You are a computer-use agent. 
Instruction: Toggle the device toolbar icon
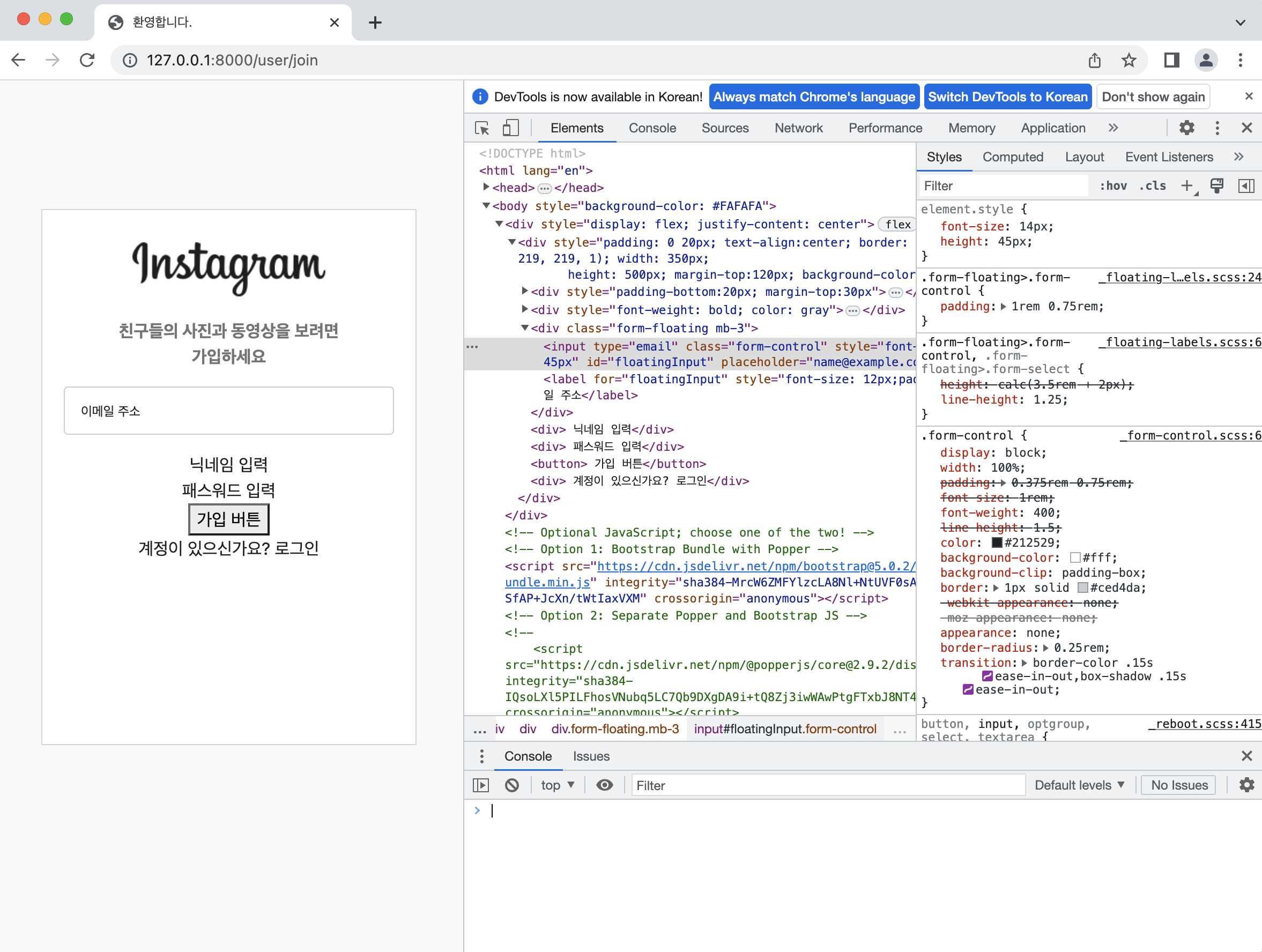510,128
